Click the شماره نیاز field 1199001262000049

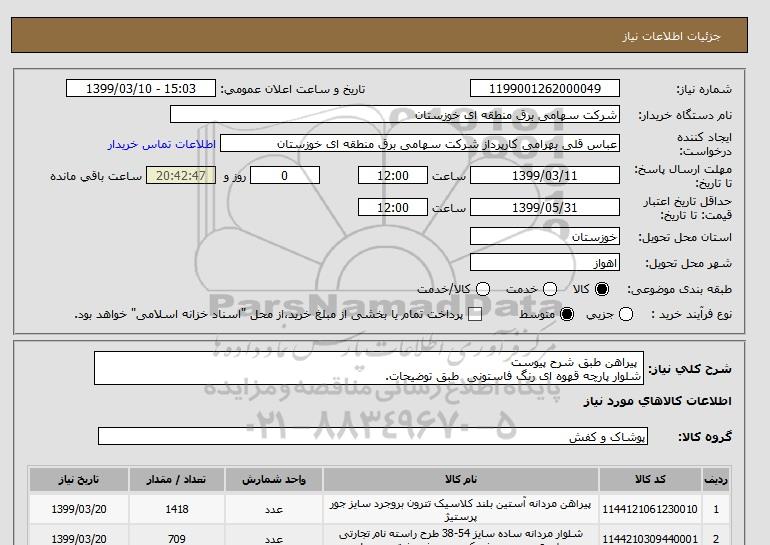(x=545, y=88)
